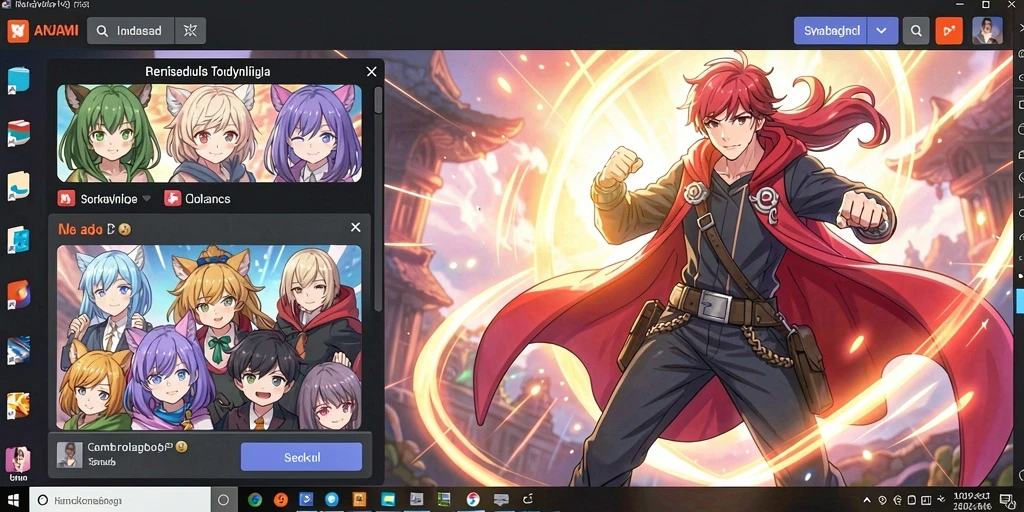The width and height of the screenshot is (1024, 512).
Task: Click the red Sorkavnioe icon
Action: pyautogui.click(x=67, y=199)
